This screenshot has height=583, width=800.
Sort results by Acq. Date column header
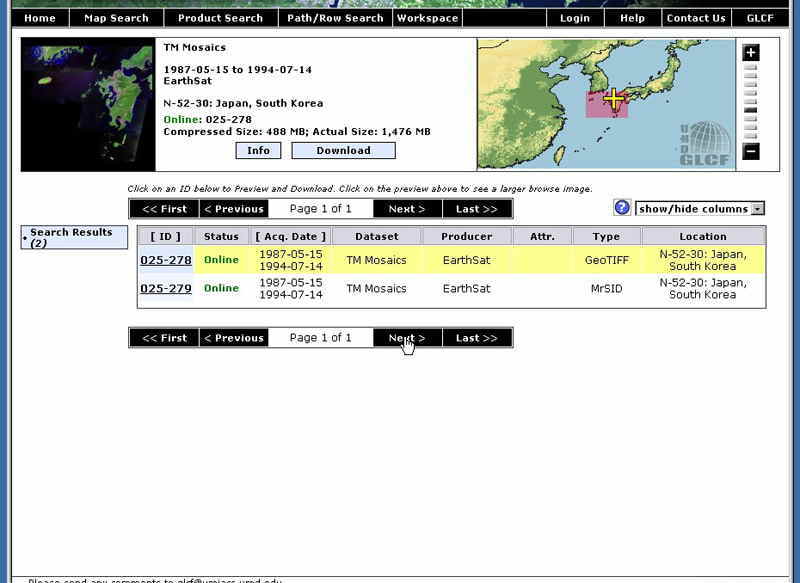pos(290,236)
